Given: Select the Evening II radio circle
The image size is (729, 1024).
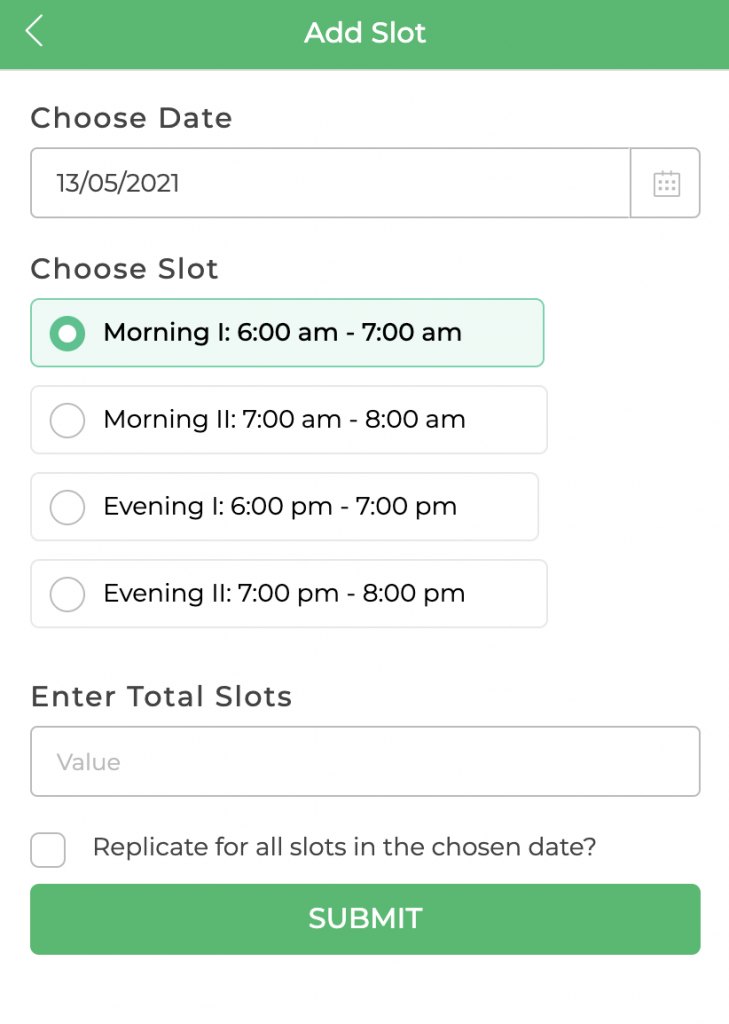Looking at the screenshot, I should pos(67,594).
